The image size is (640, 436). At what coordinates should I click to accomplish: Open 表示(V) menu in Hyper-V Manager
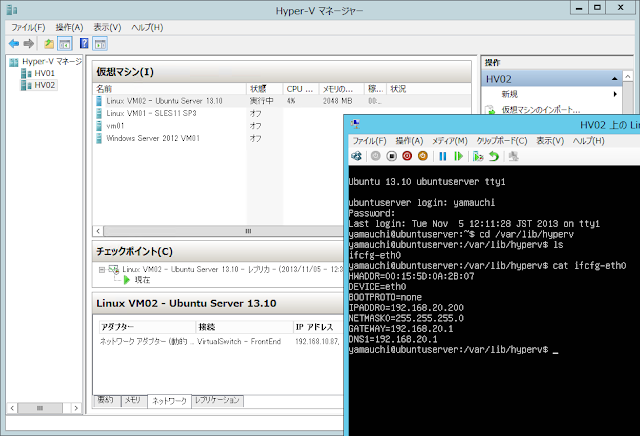(107, 27)
